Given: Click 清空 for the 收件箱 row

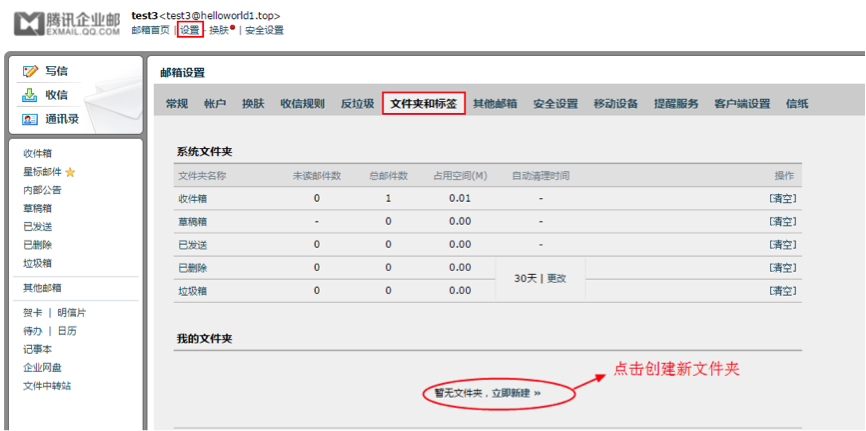Looking at the screenshot, I should pos(782,198).
